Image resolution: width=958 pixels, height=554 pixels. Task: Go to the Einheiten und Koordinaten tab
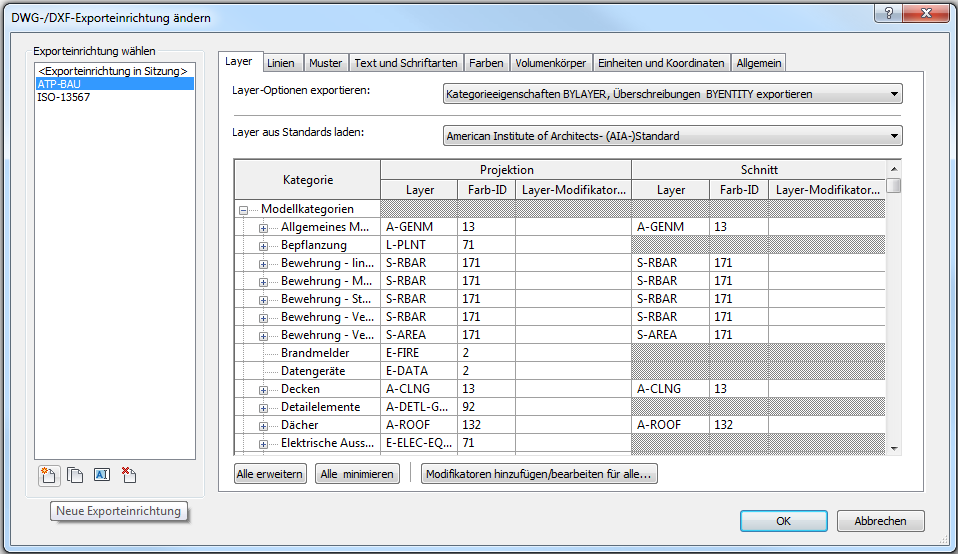tap(660, 63)
